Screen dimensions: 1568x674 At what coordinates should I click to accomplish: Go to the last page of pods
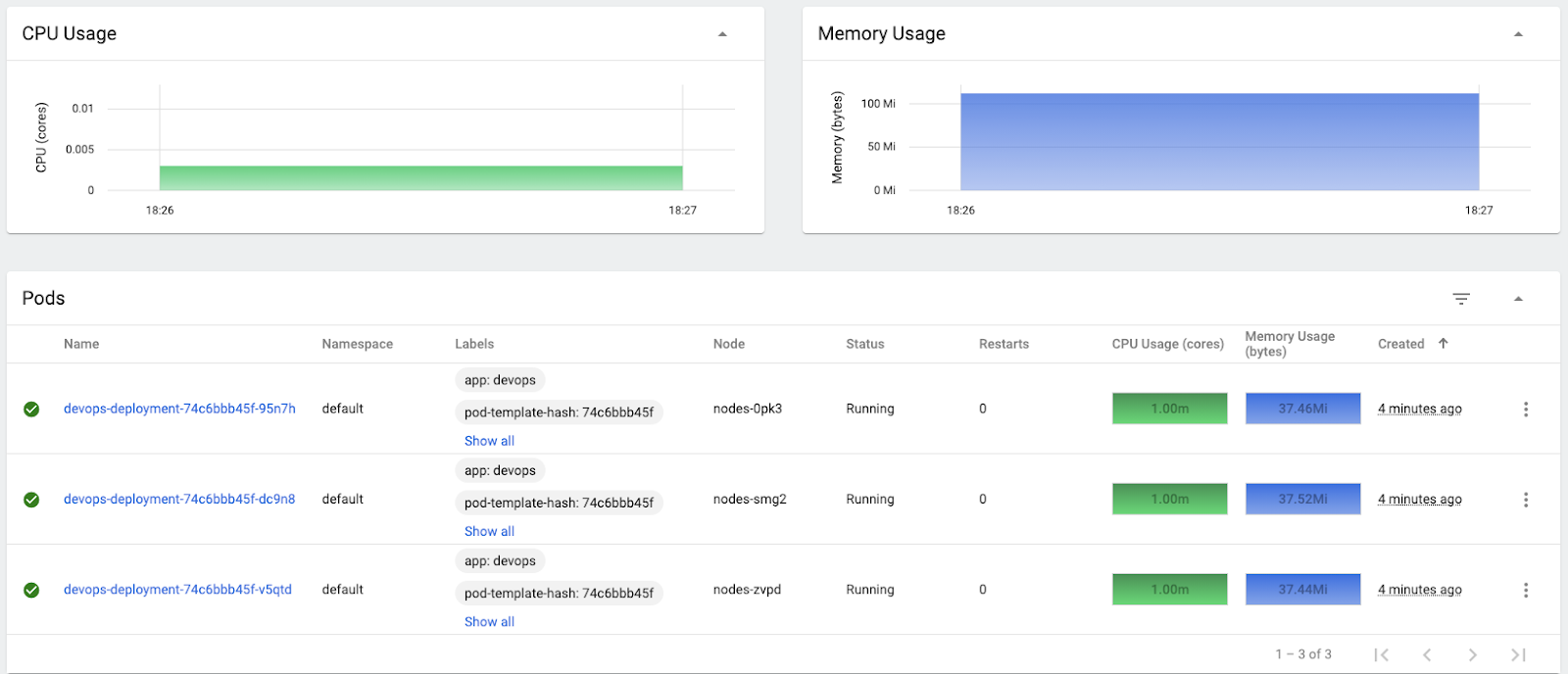pyautogui.click(x=1518, y=654)
